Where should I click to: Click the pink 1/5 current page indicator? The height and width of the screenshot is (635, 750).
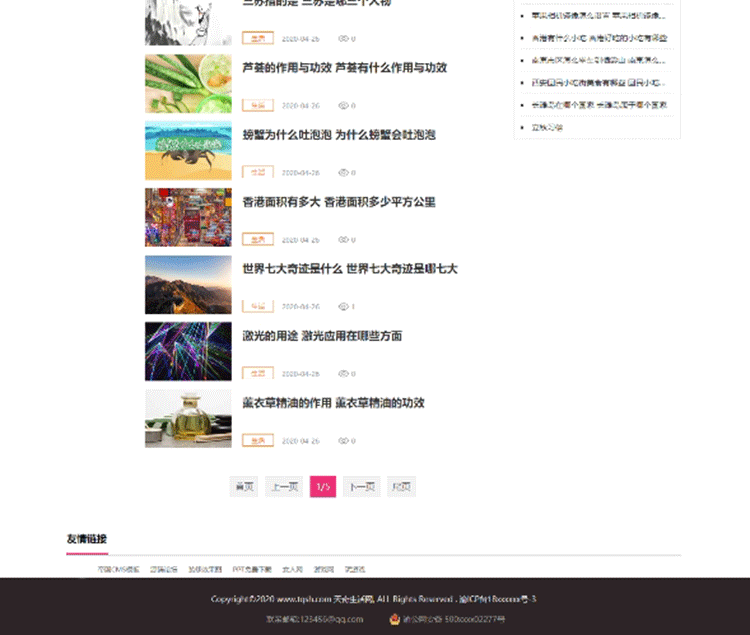323,487
